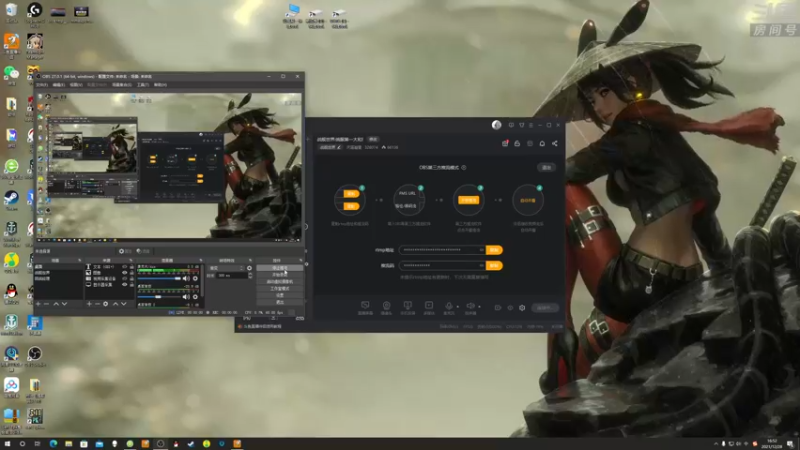Image resolution: width=800 pixels, height=450 pixels.
Task: Click first screen-capture icon in streaming toolbar
Action: [x=365, y=305]
